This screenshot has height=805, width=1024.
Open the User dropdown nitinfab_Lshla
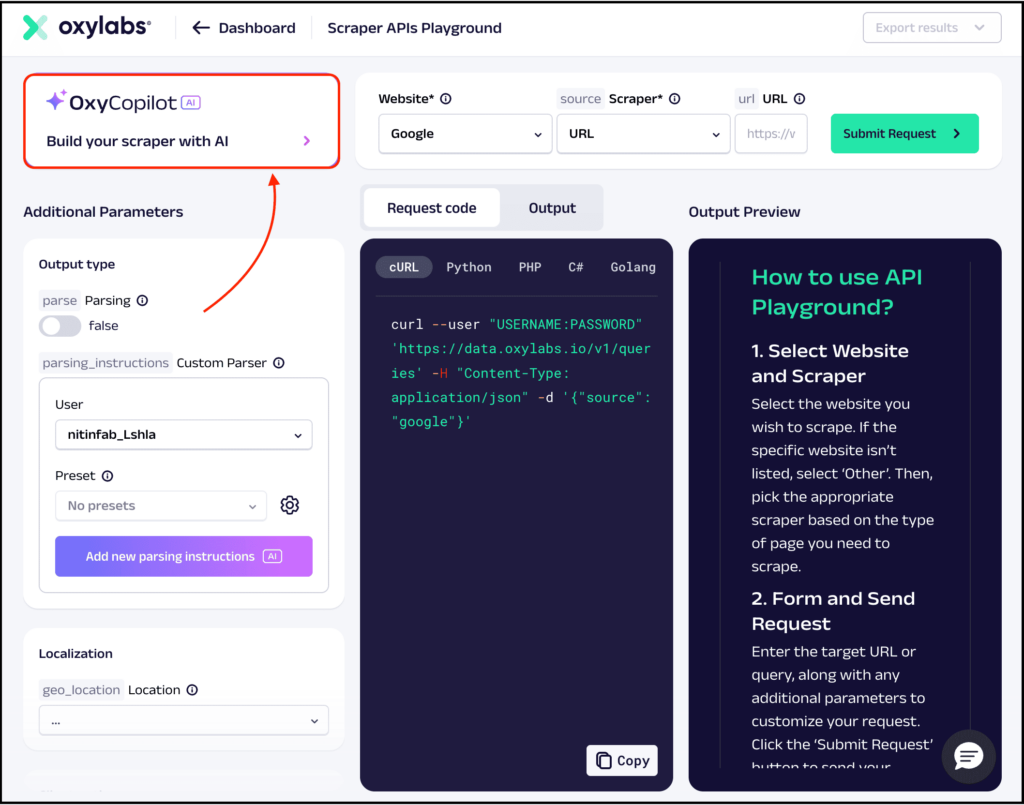coord(184,435)
